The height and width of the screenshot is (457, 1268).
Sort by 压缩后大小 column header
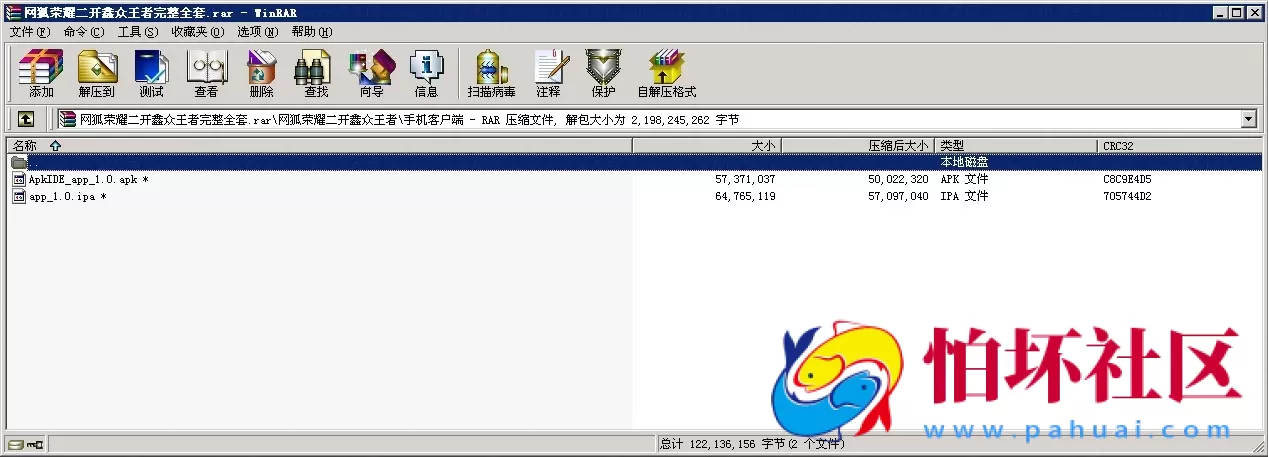858,146
